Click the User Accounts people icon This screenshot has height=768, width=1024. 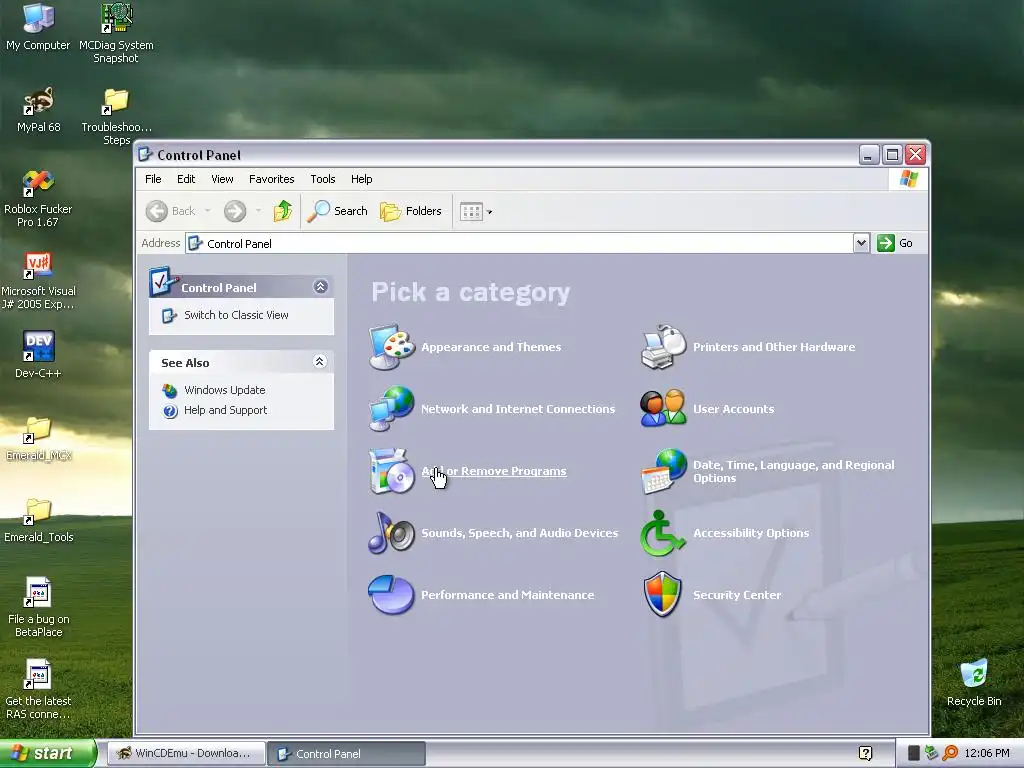click(664, 408)
